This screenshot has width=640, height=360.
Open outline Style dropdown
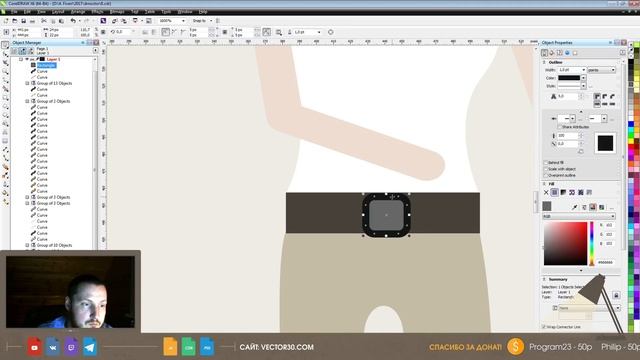(x=583, y=86)
